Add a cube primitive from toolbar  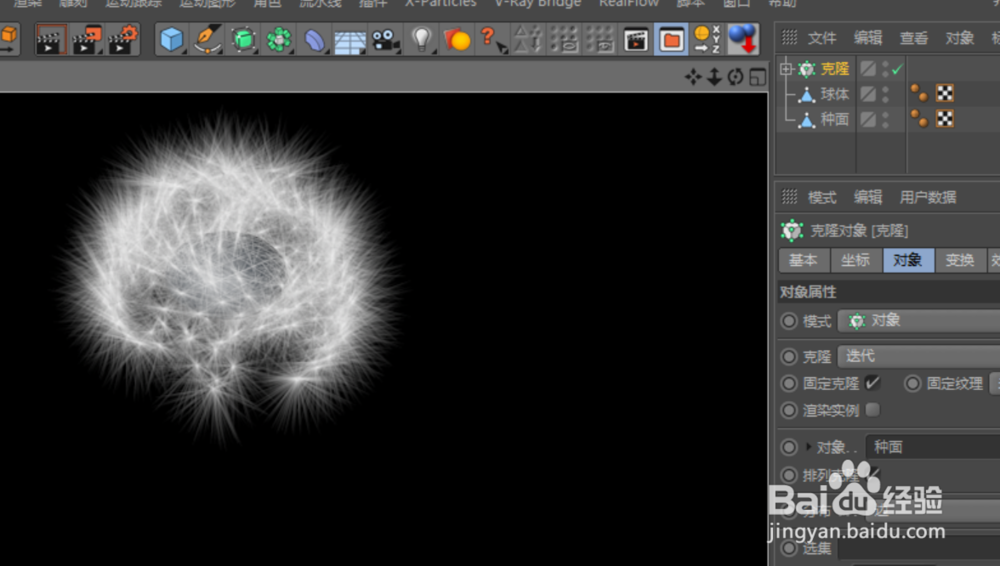pyautogui.click(x=172, y=40)
